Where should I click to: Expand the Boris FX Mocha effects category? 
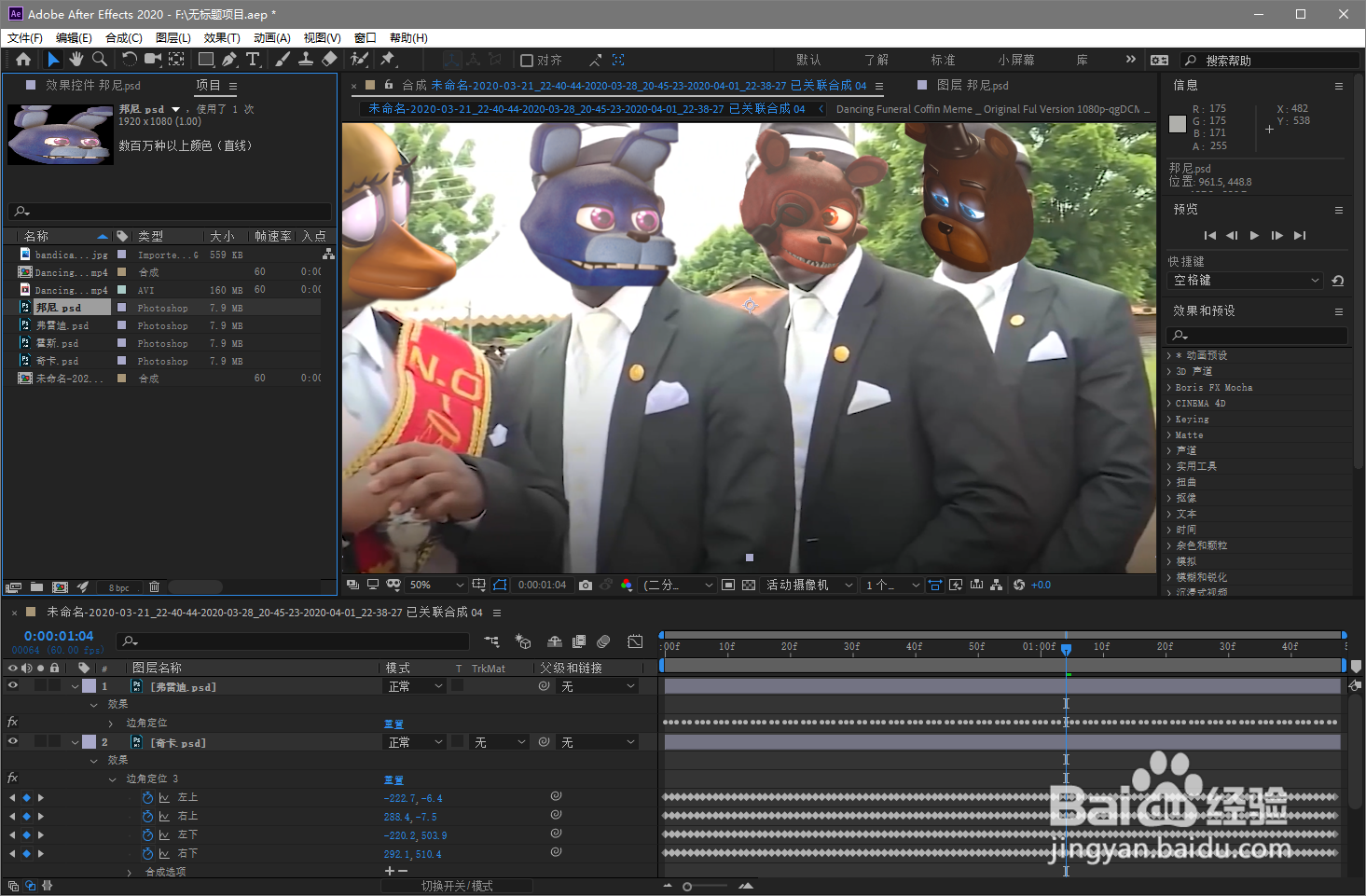pyautogui.click(x=1170, y=387)
